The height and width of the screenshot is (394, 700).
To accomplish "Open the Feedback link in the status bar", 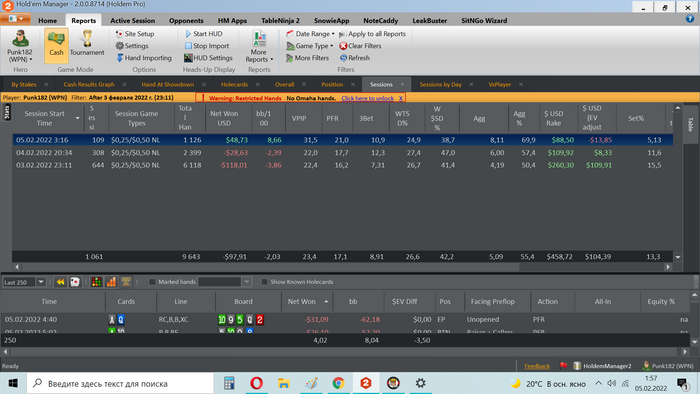I will click(x=537, y=366).
